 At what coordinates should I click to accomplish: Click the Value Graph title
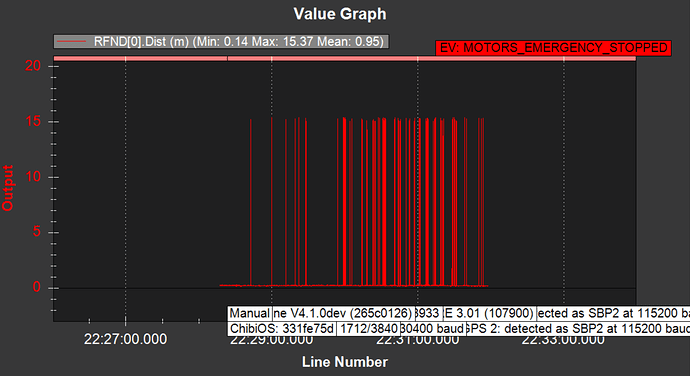tap(340, 14)
